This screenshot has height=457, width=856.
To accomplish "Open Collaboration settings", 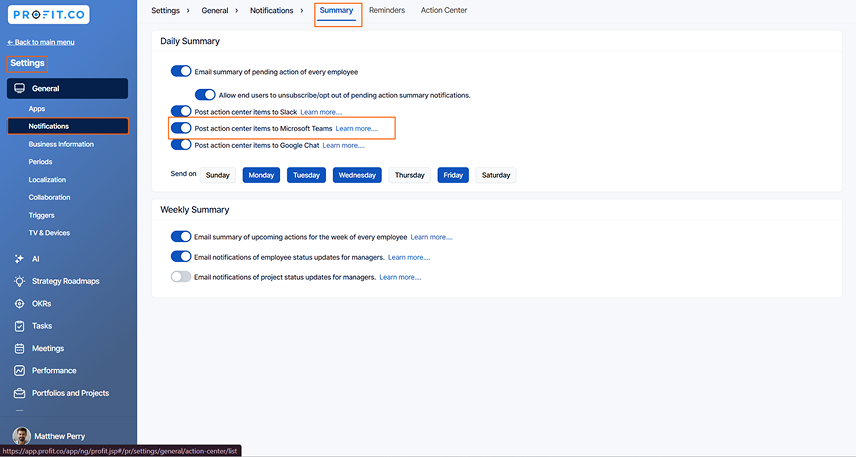I will tap(49, 197).
